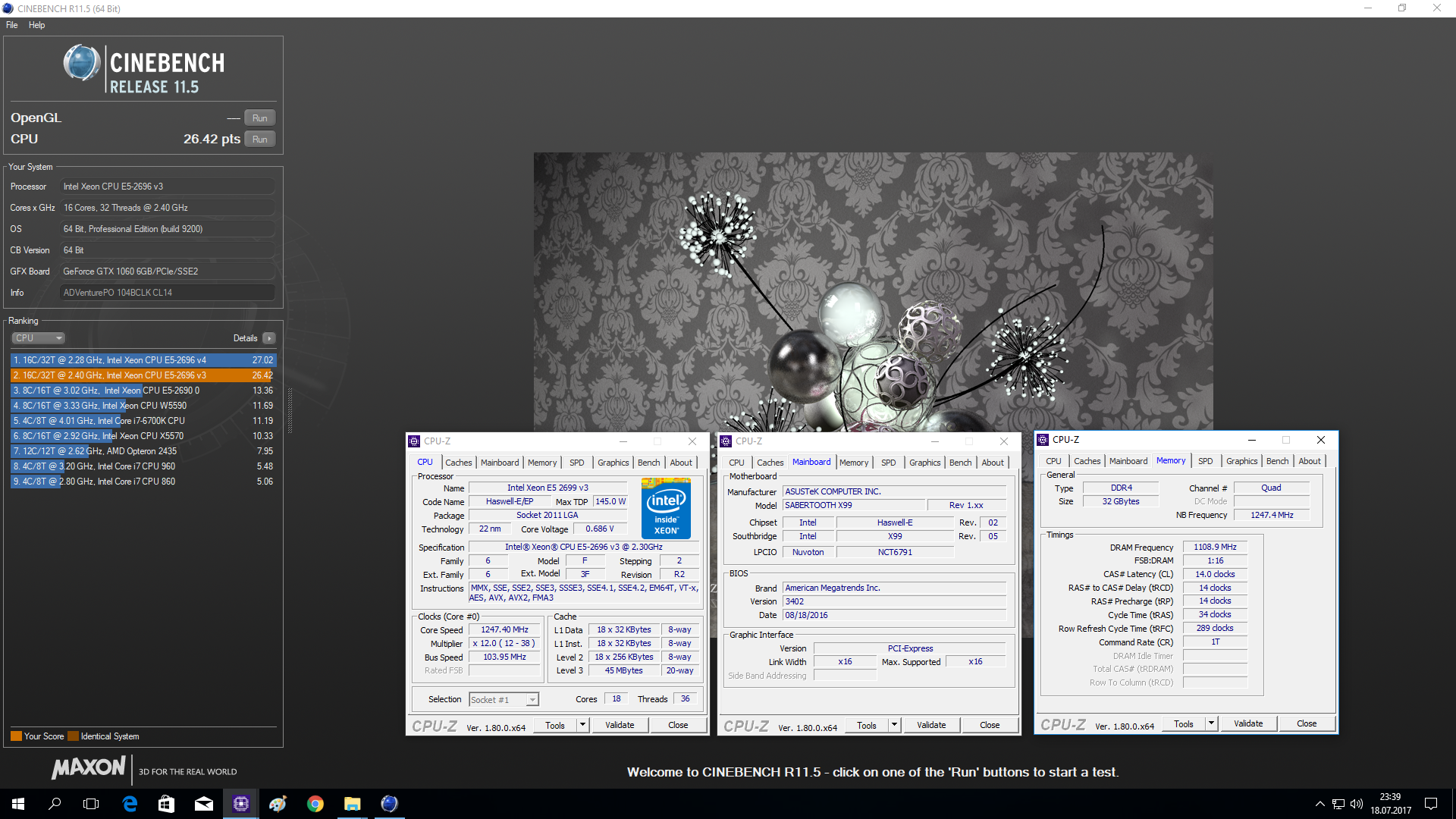This screenshot has height=819, width=1456.
Task: Open volume control tray icon
Action: (1357, 804)
